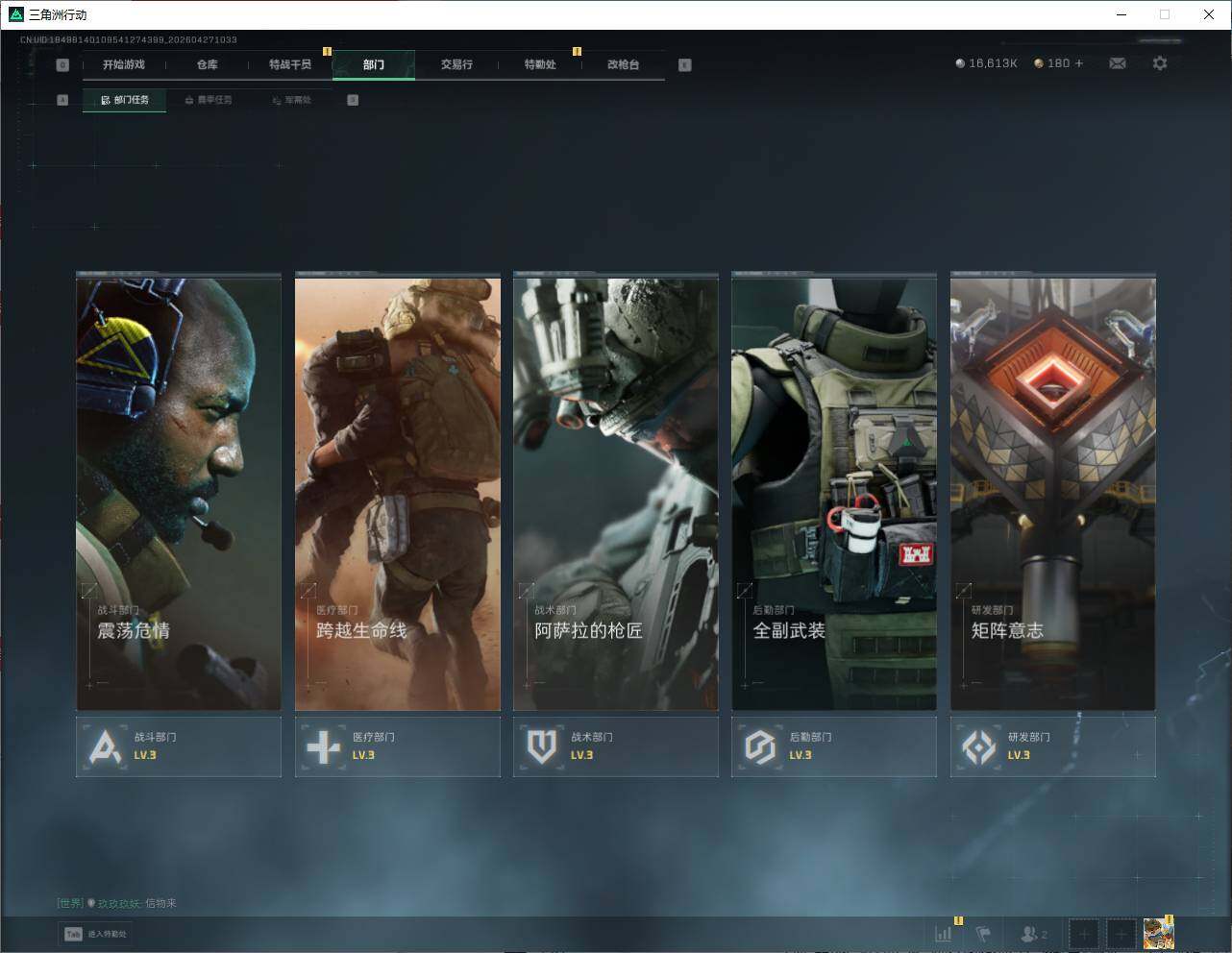Click the first empty squad plus slot
1232x953 pixels.
pyautogui.click(x=1083, y=934)
